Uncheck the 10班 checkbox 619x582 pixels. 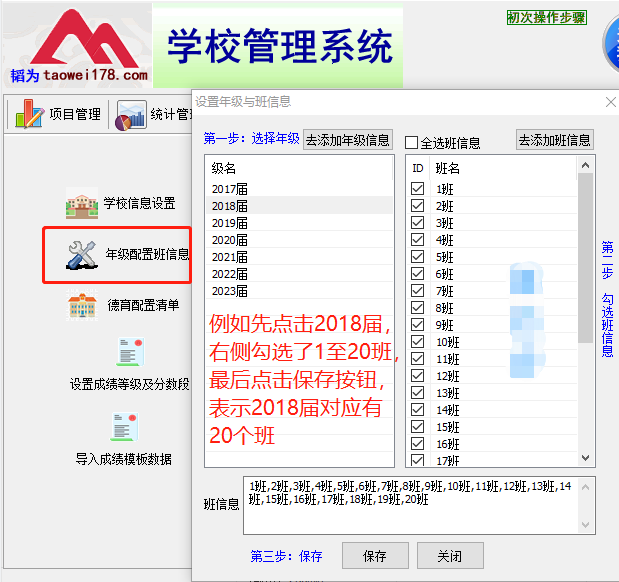coord(417,342)
